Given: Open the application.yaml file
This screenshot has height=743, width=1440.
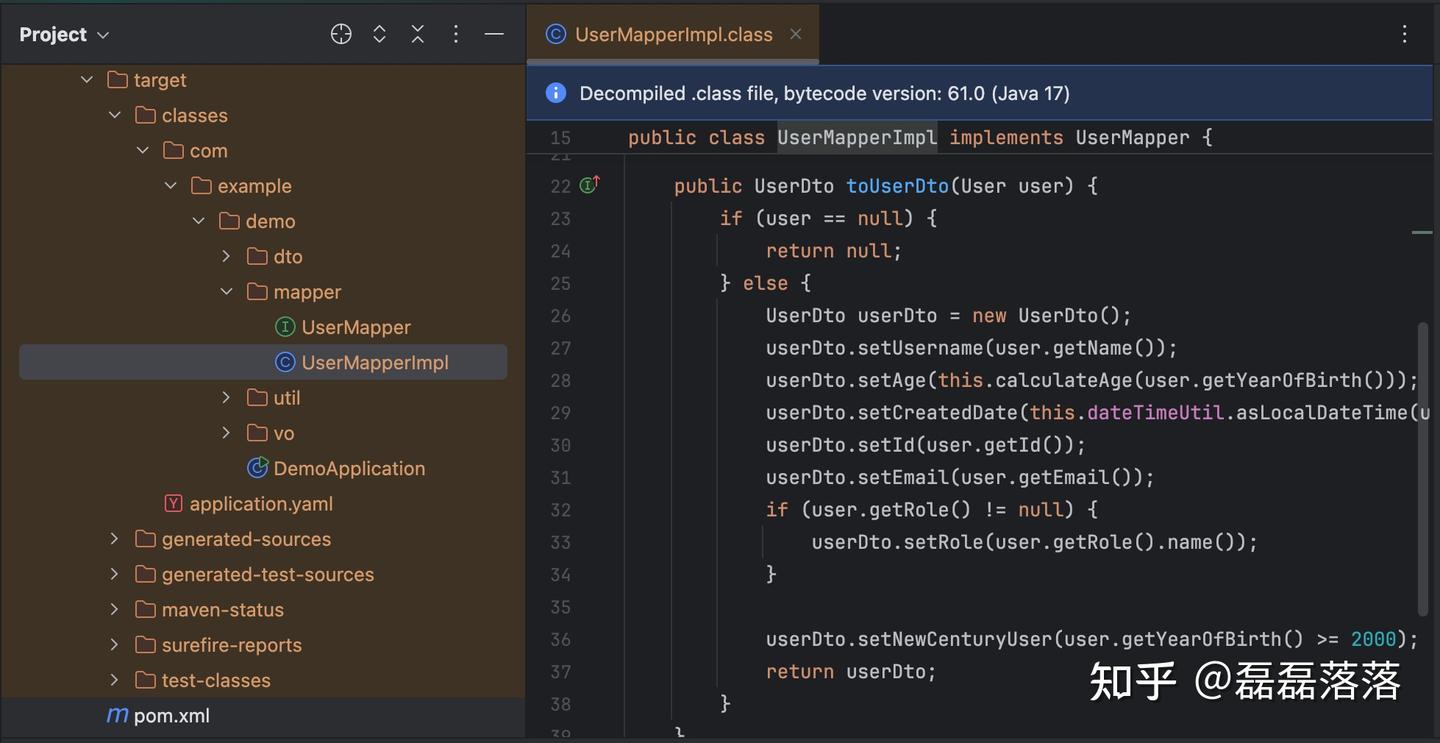Looking at the screenshot, I should pos(260,504).
